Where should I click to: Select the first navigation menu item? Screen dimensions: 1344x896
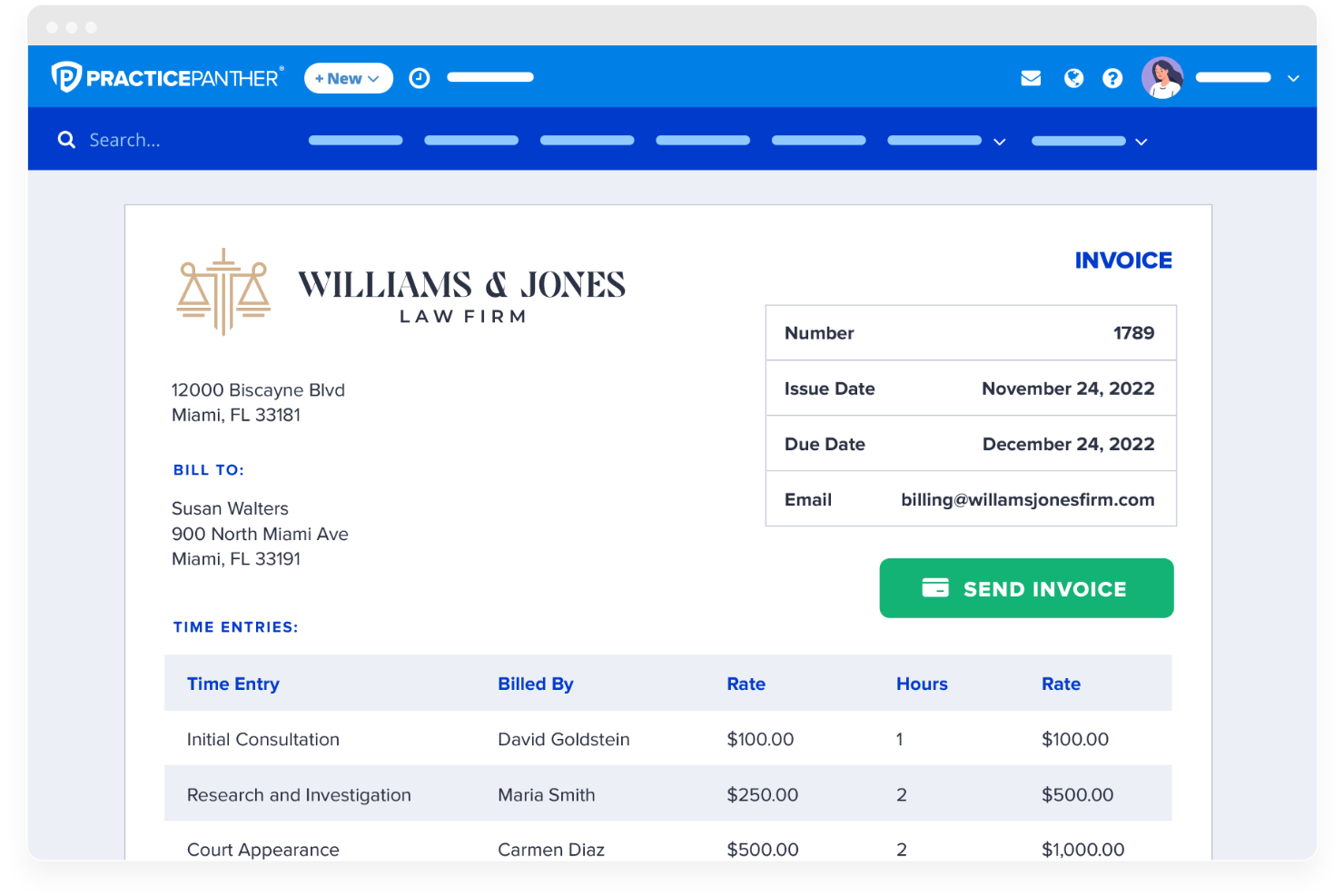pyautogui.click(x=355, y=140)
